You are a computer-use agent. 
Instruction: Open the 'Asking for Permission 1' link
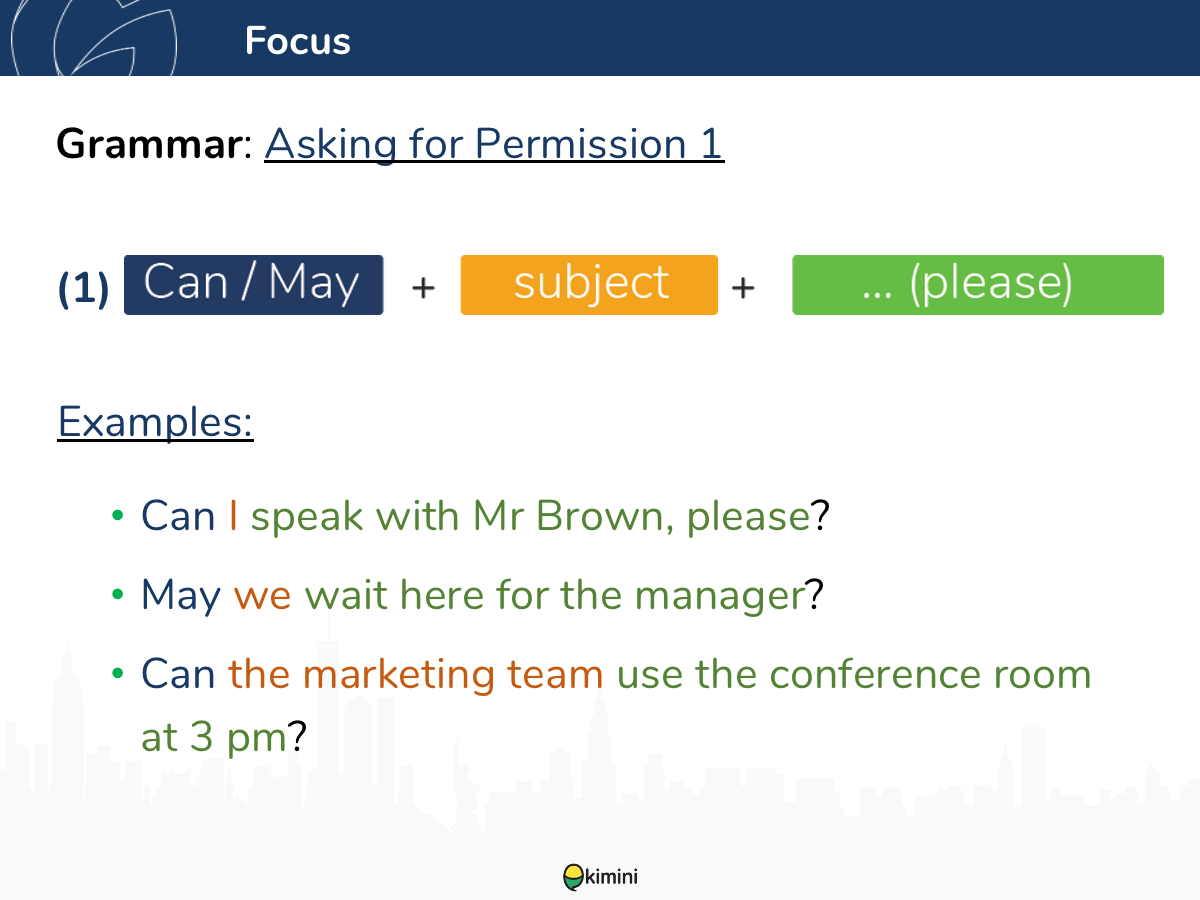pos(494,143)
